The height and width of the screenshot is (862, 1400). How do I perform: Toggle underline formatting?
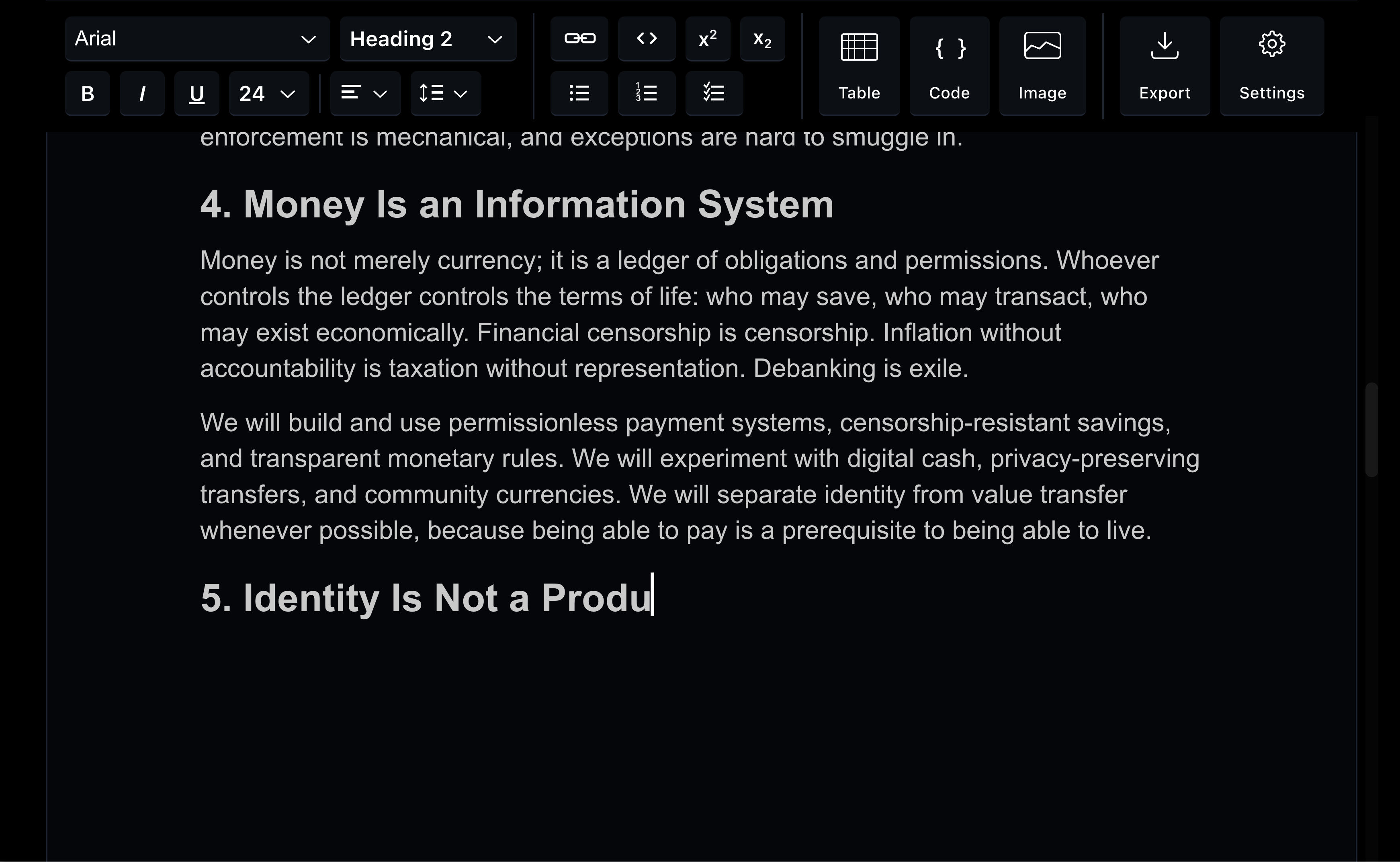tap(196, 94)
